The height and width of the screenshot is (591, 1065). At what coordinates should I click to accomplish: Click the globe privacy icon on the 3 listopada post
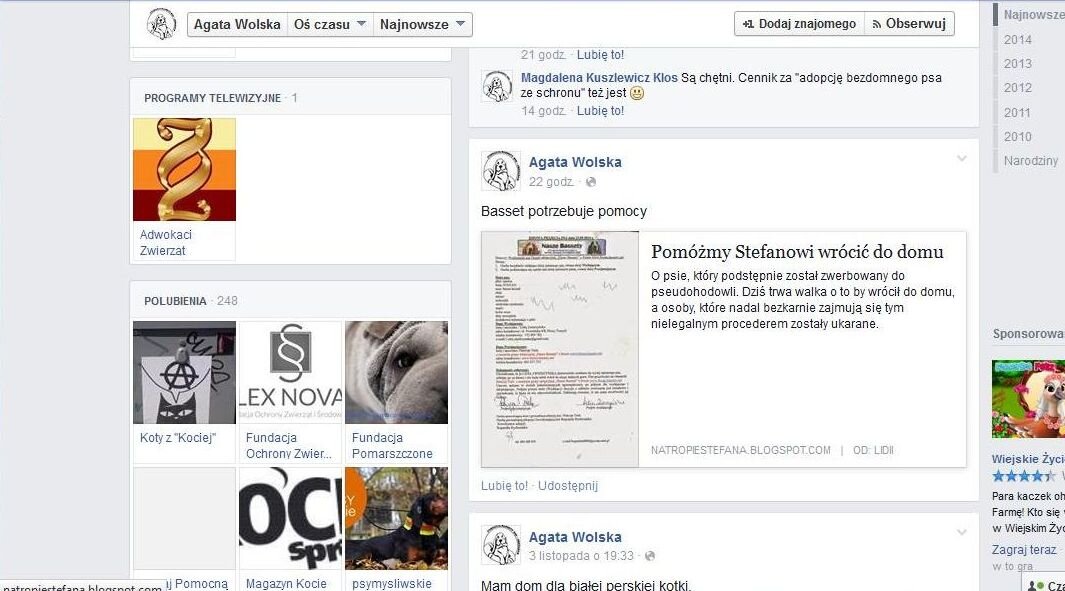(x=649, y=556)
